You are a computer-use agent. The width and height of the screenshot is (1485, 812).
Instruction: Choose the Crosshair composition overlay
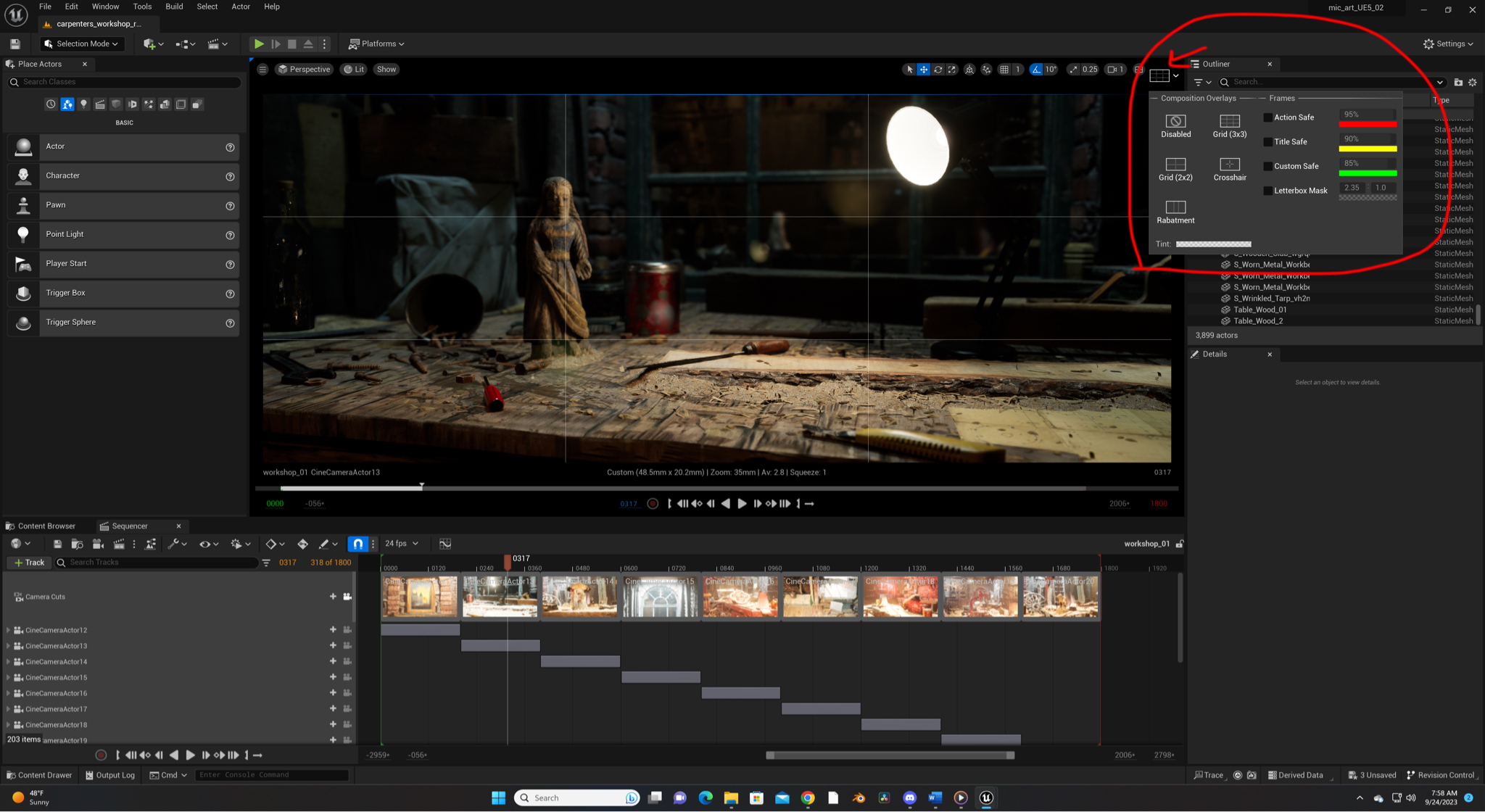coord(1229,165)
